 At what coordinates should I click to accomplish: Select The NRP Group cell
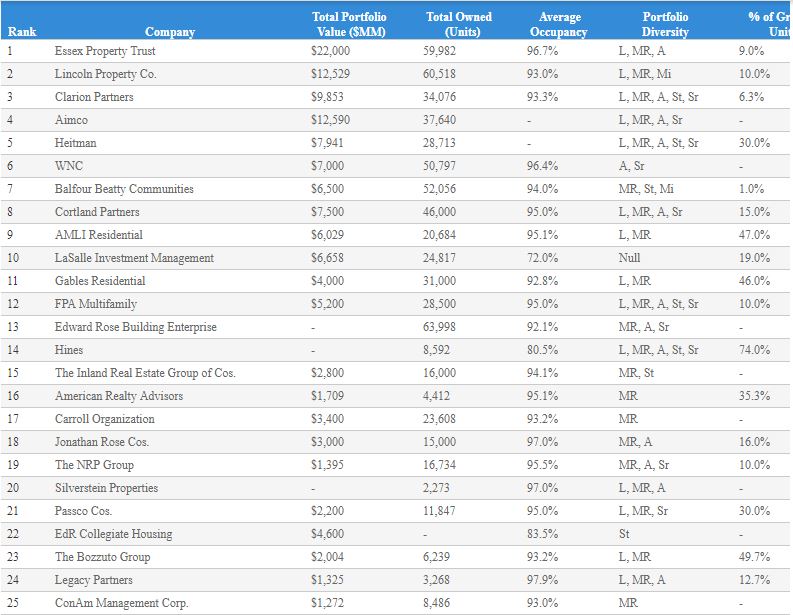tap(94, 465)
